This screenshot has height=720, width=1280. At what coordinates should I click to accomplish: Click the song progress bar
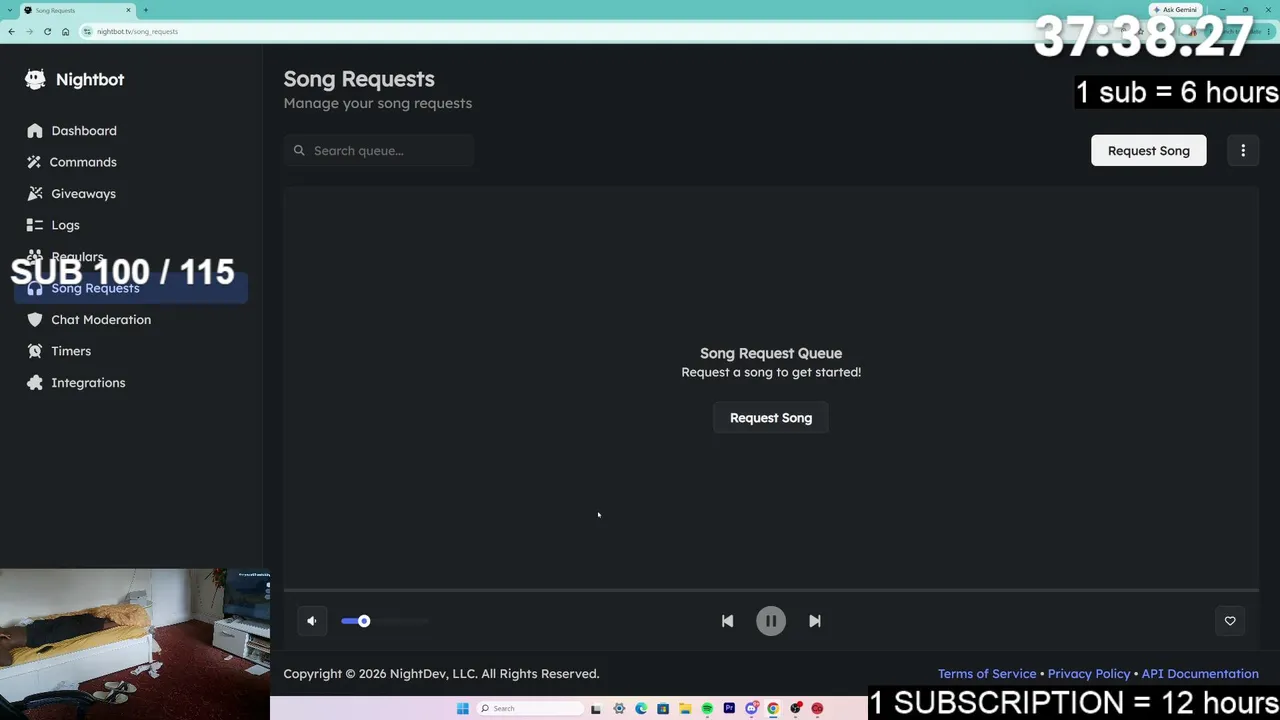tap(771, 590)
